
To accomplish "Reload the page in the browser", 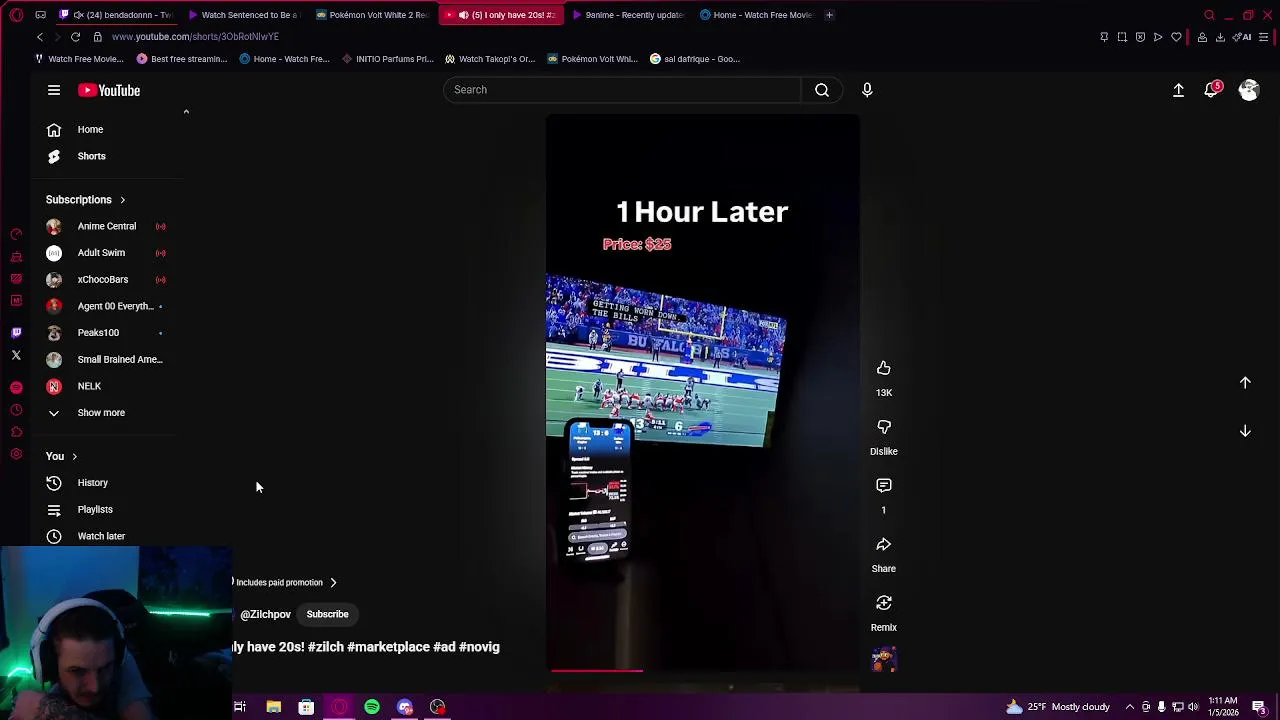I will [x=75, y=37].
